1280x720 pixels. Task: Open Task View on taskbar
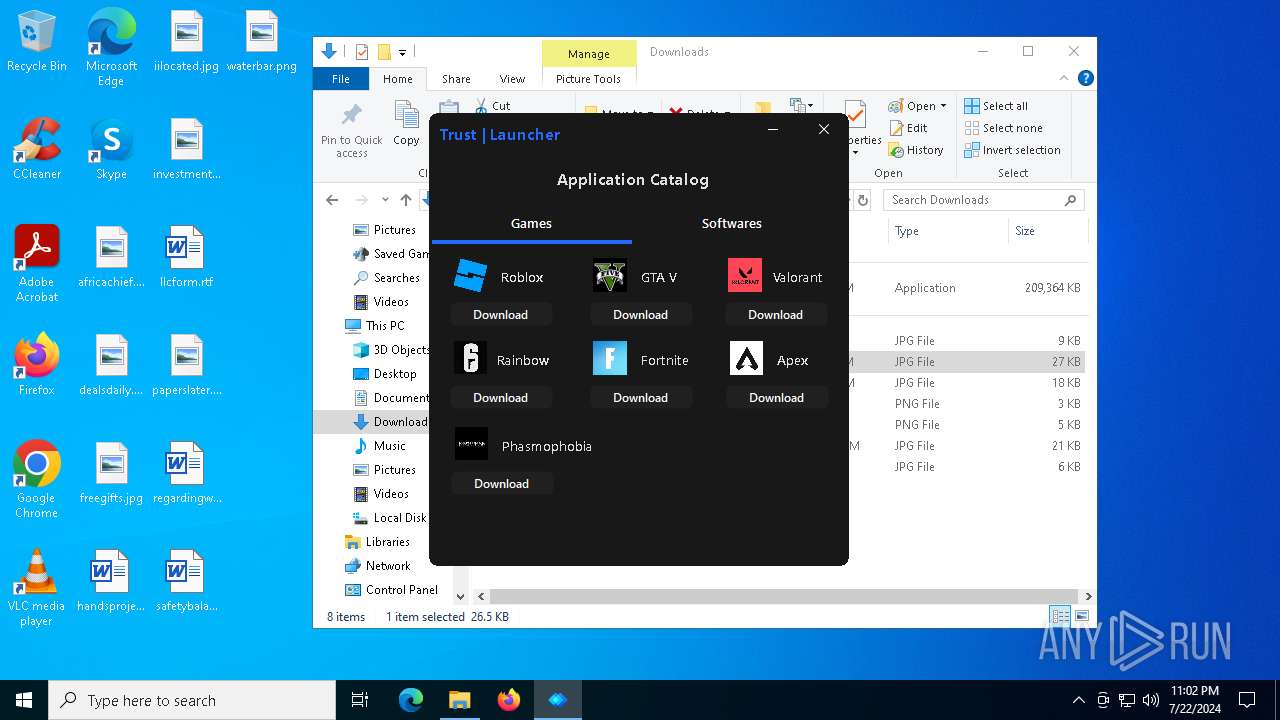[360, 700]
